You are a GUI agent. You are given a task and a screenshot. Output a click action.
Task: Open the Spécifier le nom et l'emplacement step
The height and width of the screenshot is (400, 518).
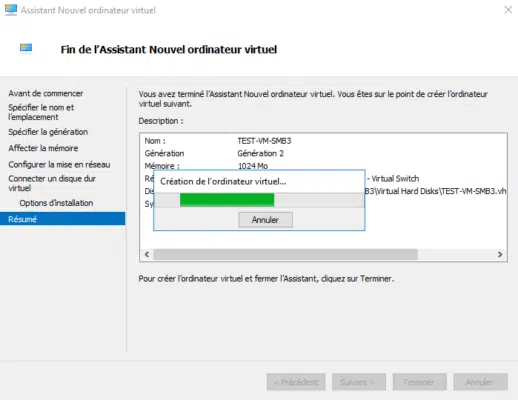coord(41,112)
